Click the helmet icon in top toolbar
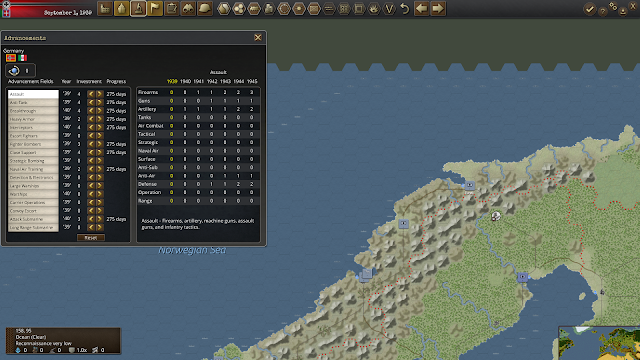Image resolution: width=640 pixels, height=360 pixels. (205, 9)
